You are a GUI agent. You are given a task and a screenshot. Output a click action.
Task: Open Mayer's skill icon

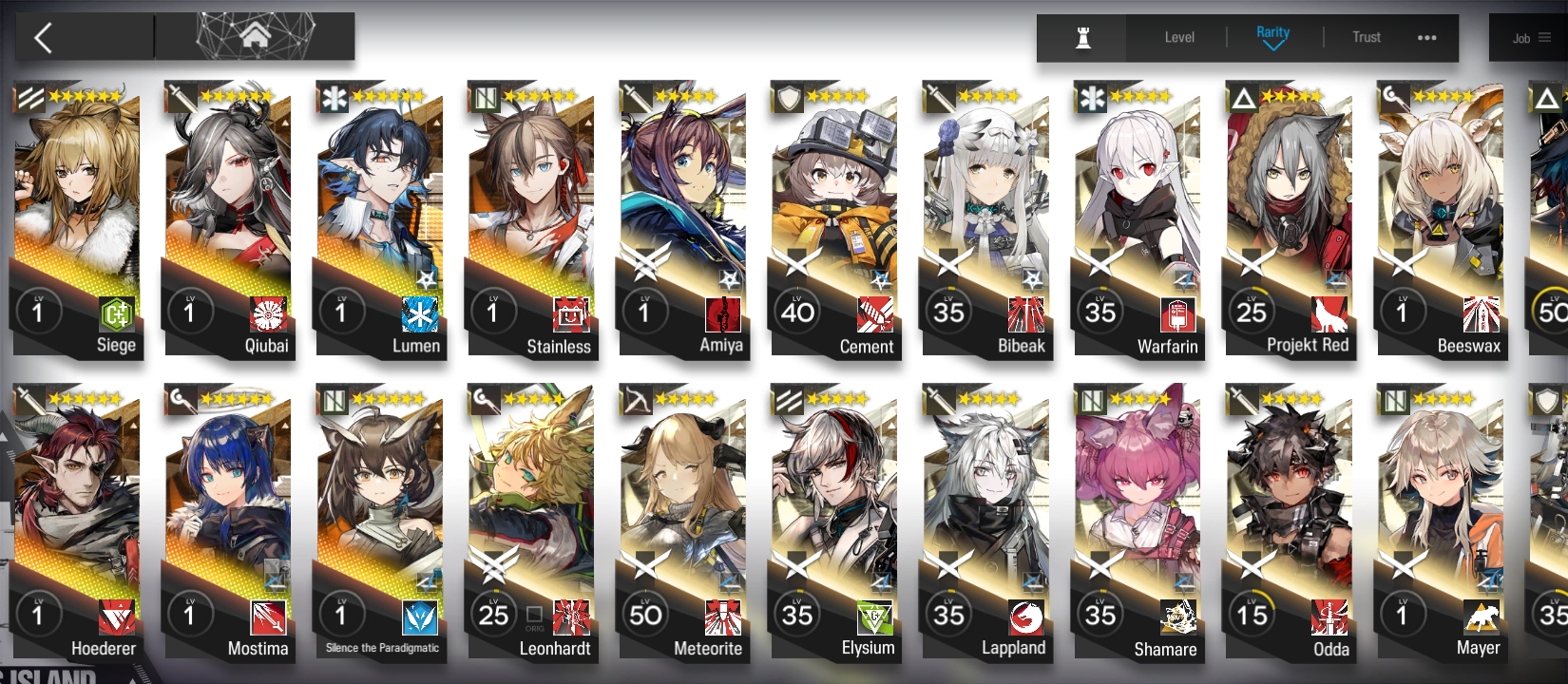(x=1482, y=617)
